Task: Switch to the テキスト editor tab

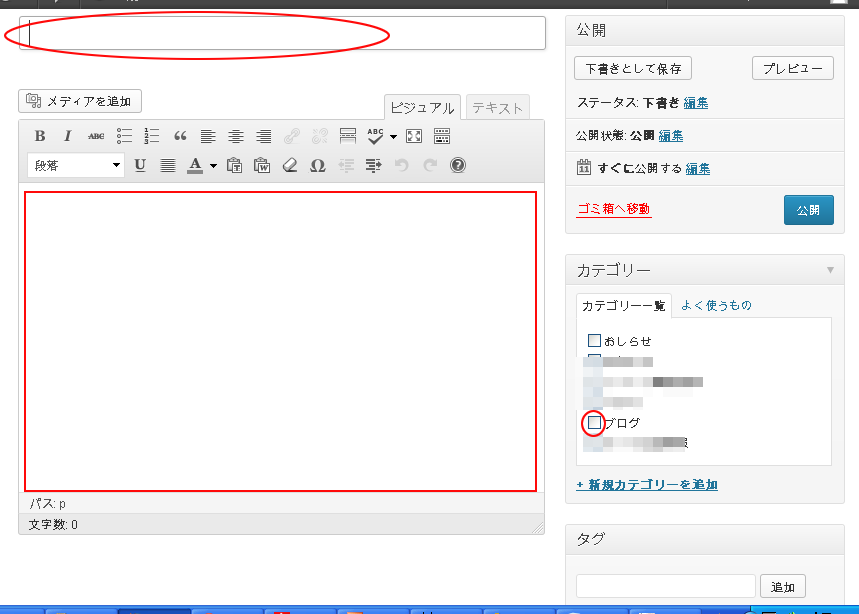Action: (x=497, y=107)
